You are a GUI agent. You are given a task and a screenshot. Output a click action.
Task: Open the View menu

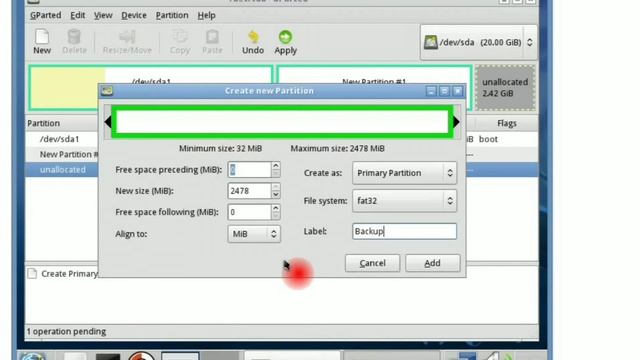tap(103, 15)
